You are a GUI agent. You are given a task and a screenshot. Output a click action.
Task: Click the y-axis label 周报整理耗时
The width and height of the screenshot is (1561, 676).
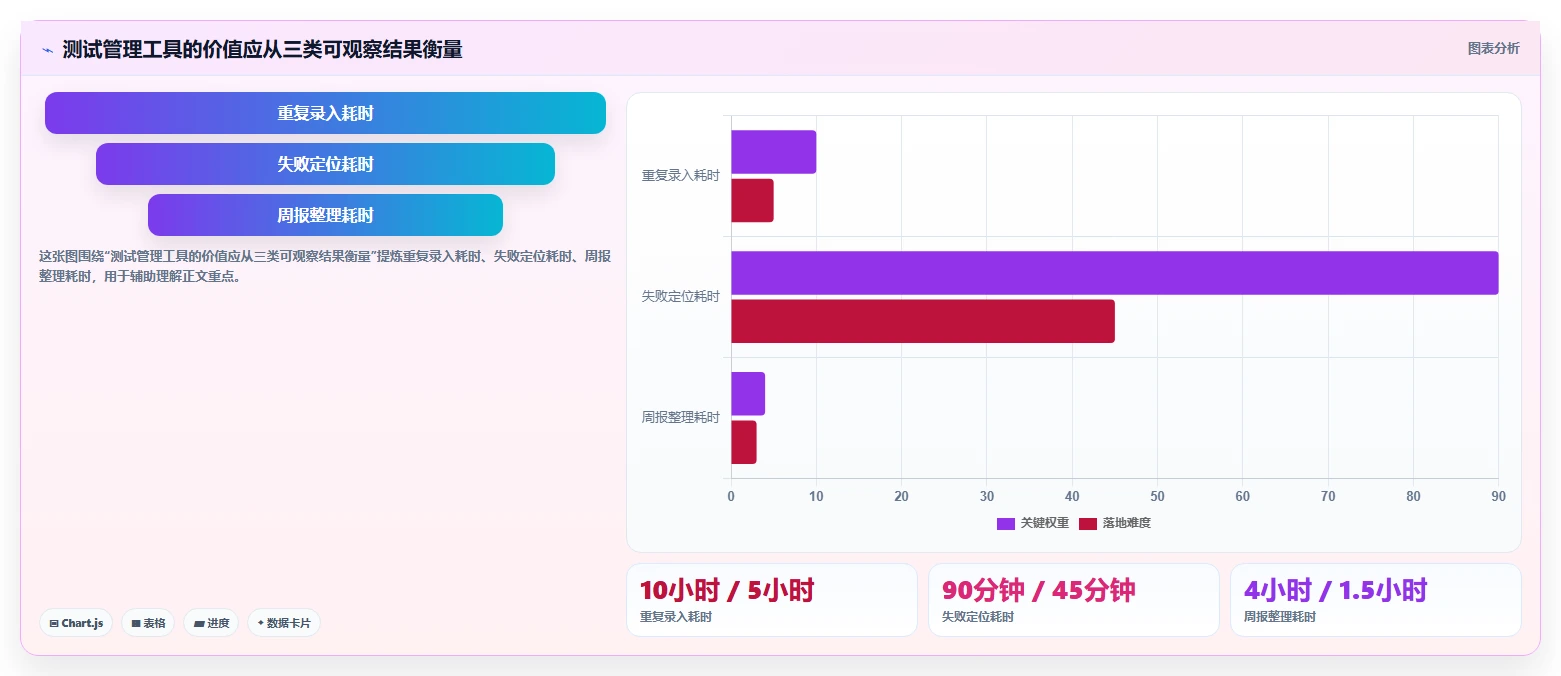click(680, 418)
